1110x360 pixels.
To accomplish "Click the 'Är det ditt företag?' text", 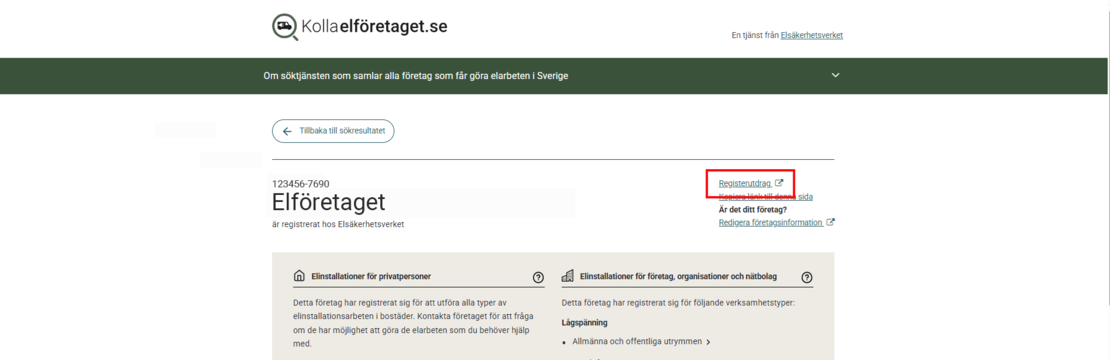I will point(753,209).
